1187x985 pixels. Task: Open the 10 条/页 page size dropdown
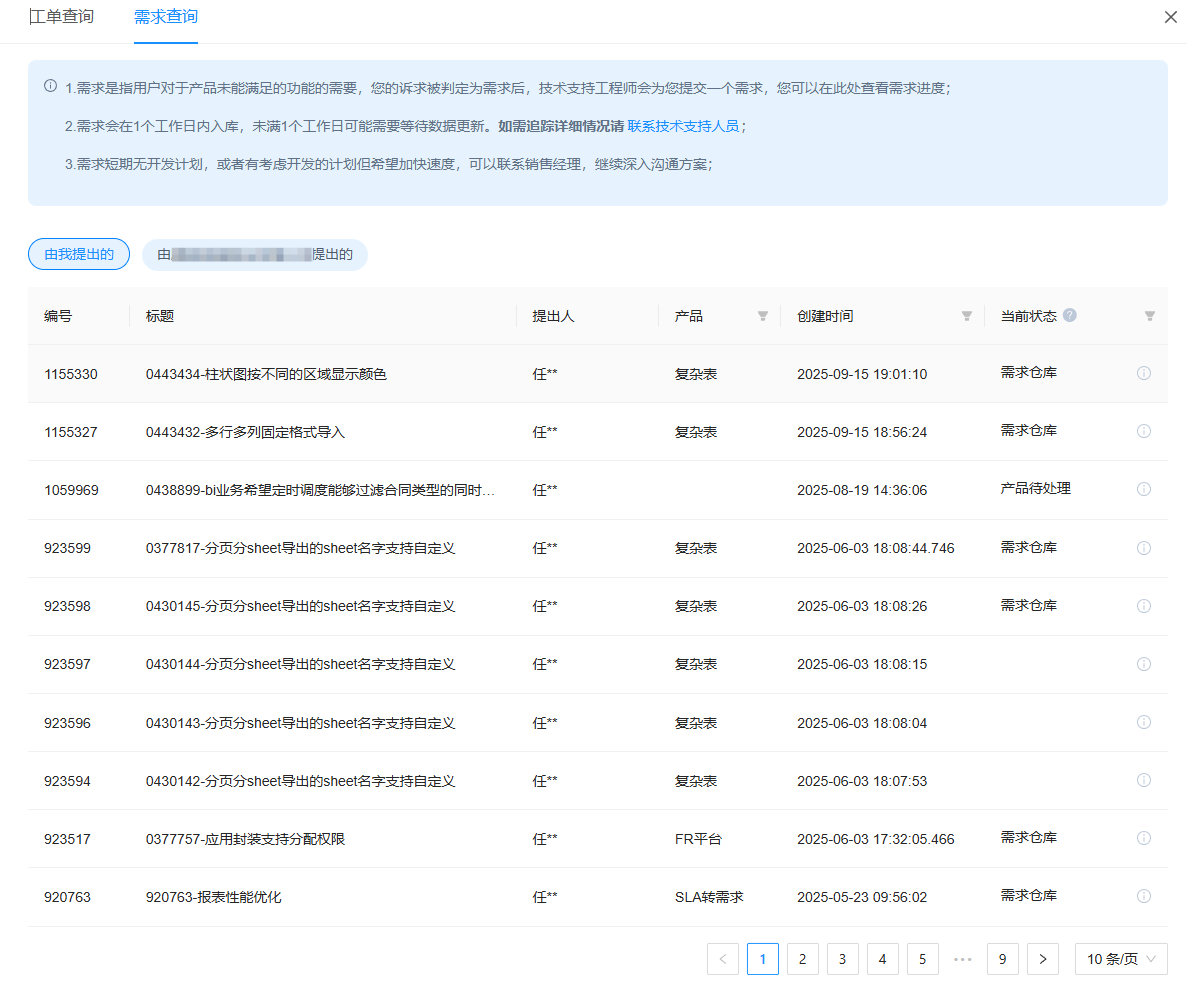tap(1121, 959)
